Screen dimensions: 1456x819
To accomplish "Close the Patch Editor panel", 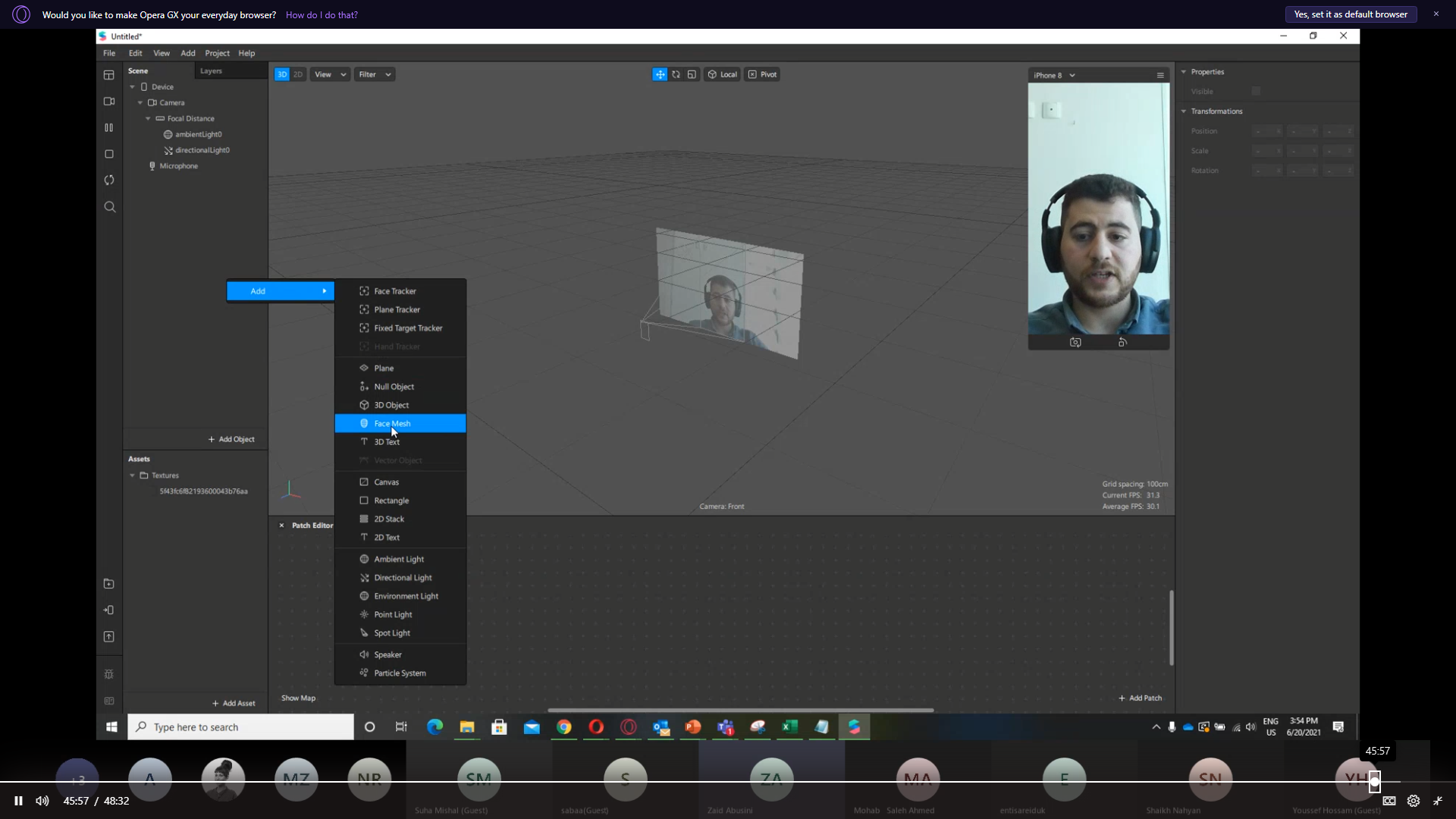I will click(281, 525).
